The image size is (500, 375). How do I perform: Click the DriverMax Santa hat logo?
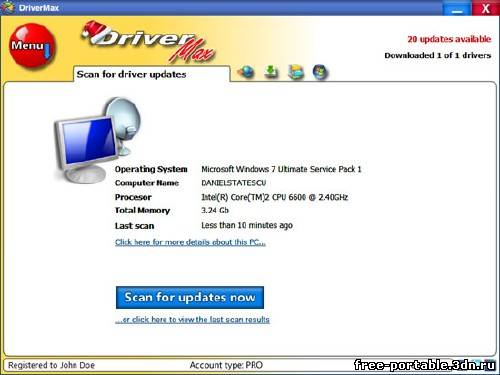pyautogui.click(x=148, y=42)
